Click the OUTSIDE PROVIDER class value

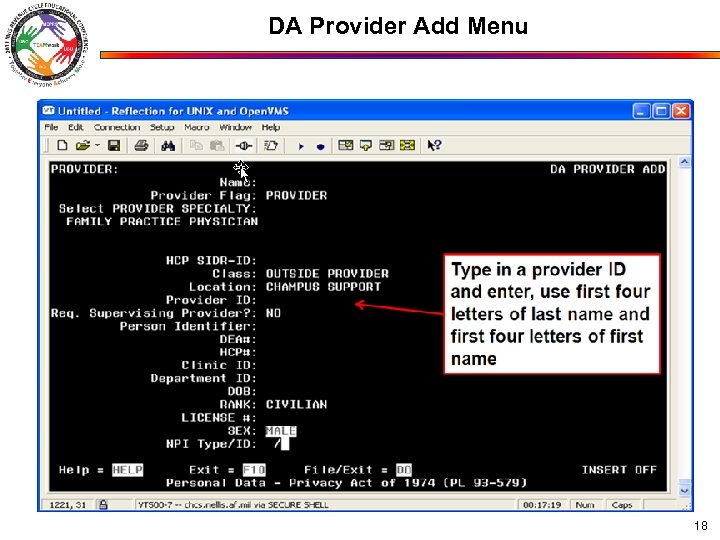pos(327,274)
